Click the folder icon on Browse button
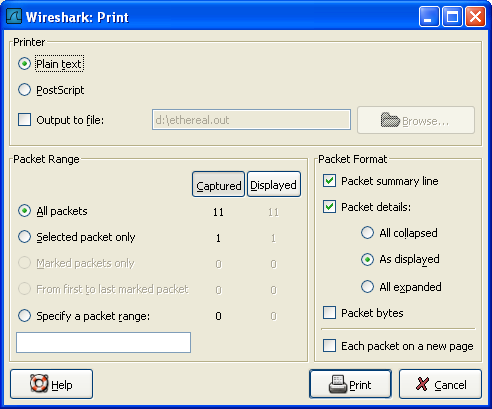Viewport: 492px width, 409px height. [390, 120]
